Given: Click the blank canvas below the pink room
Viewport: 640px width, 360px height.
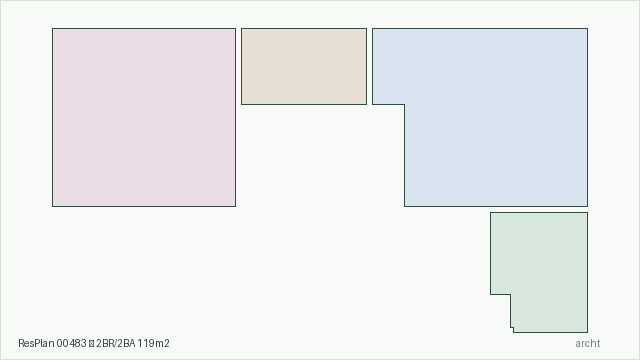Looking at the screenshot, I should [x=144, y=269].
